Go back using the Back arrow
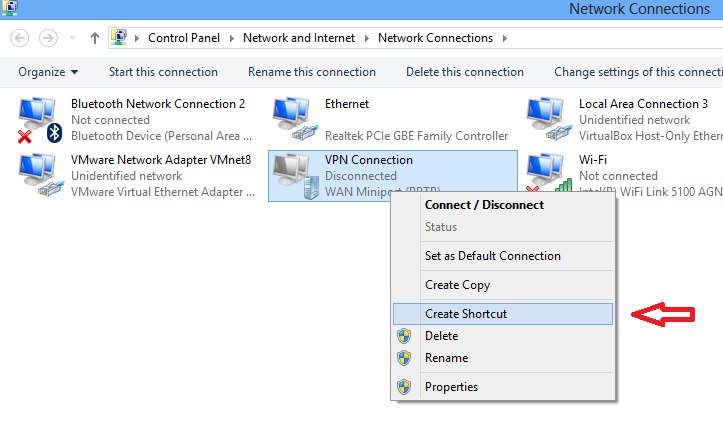Screen dimensions: 723x421 click(x=19, y=38)
